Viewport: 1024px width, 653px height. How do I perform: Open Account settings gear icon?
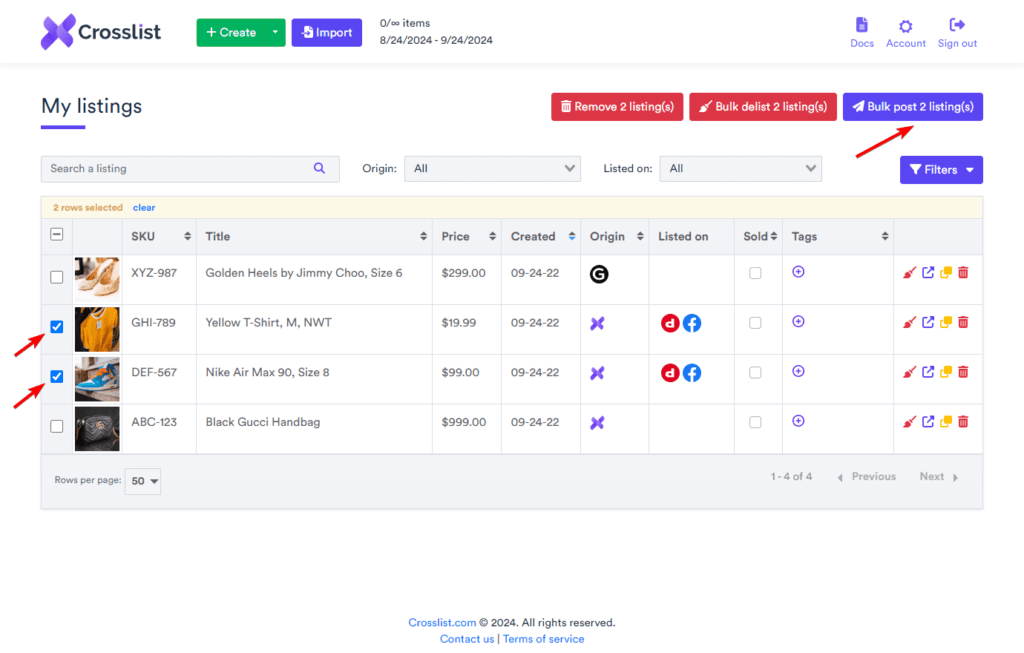coord(905,26)
